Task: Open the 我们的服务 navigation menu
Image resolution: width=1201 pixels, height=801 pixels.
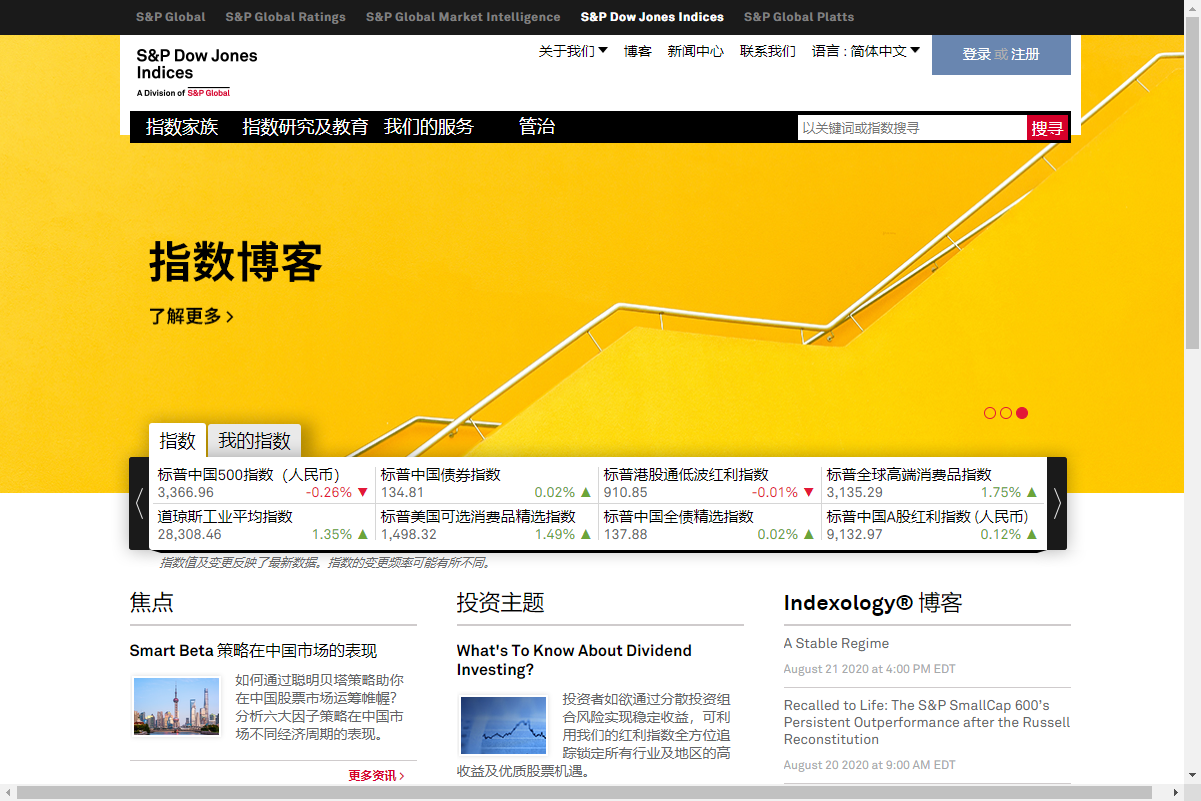Action: (x=429, y=127)
